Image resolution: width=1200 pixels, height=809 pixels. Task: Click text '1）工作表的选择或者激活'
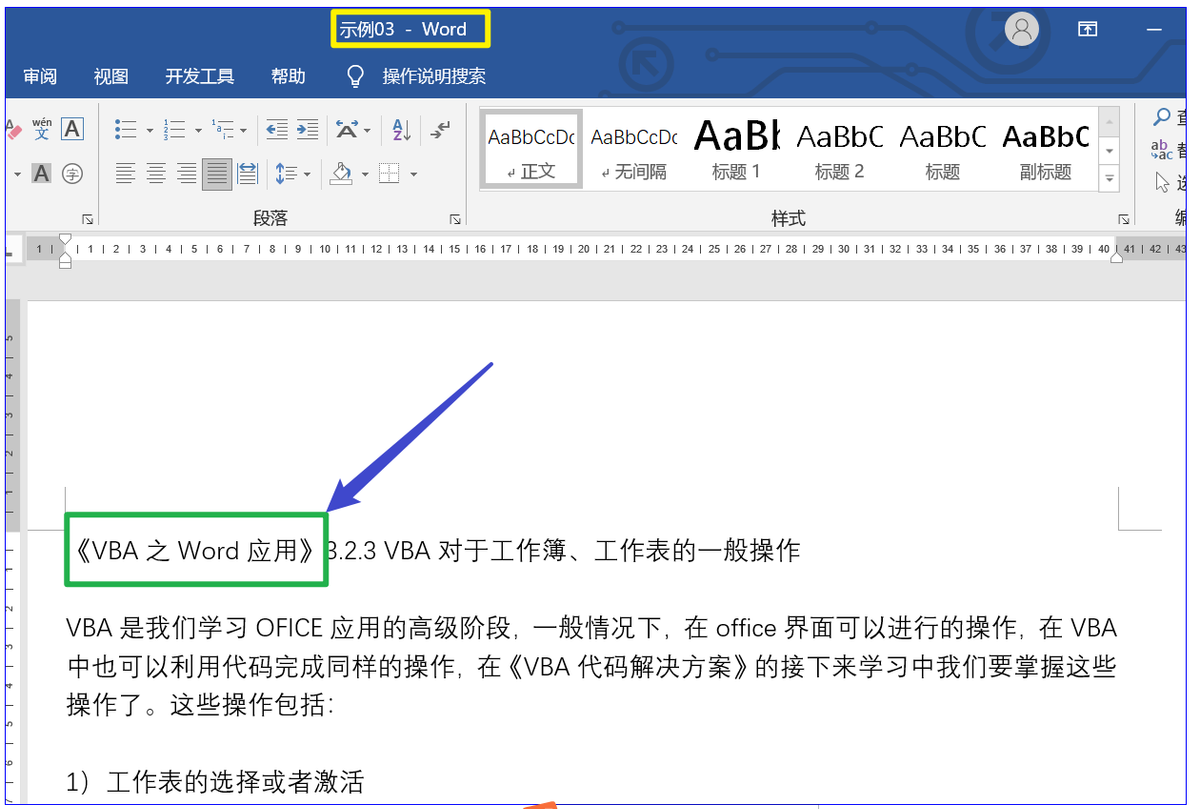coord(215,781)
